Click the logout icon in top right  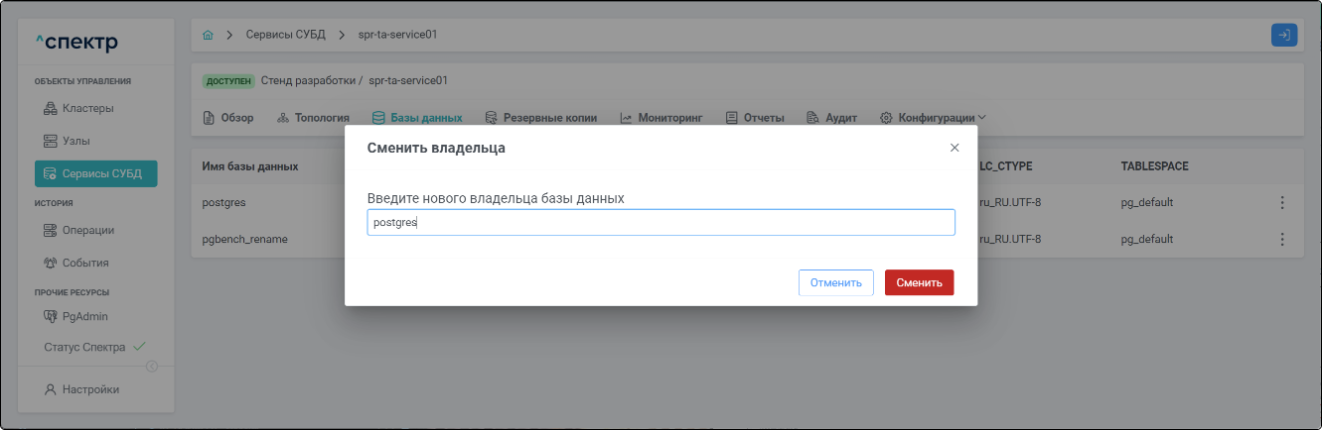click(x=1283, y=35)
